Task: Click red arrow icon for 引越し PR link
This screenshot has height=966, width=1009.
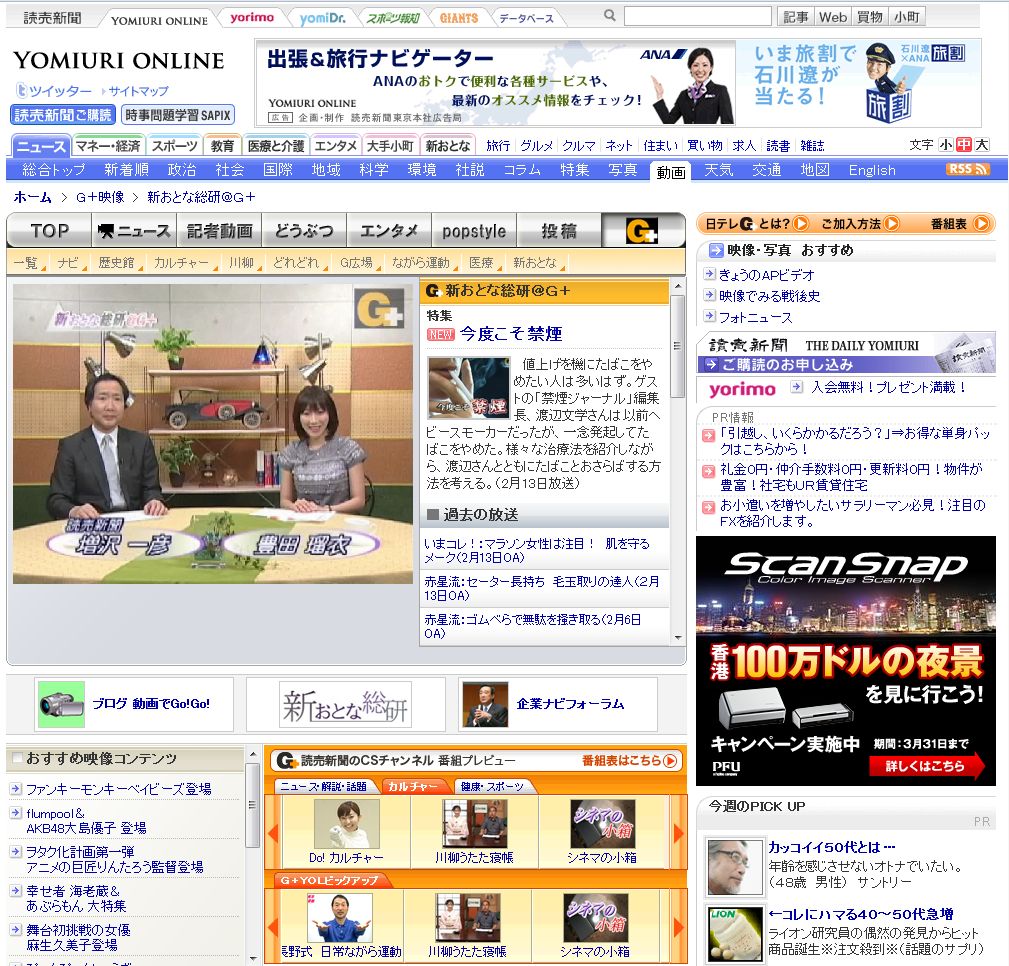Action: click(708, 435)
